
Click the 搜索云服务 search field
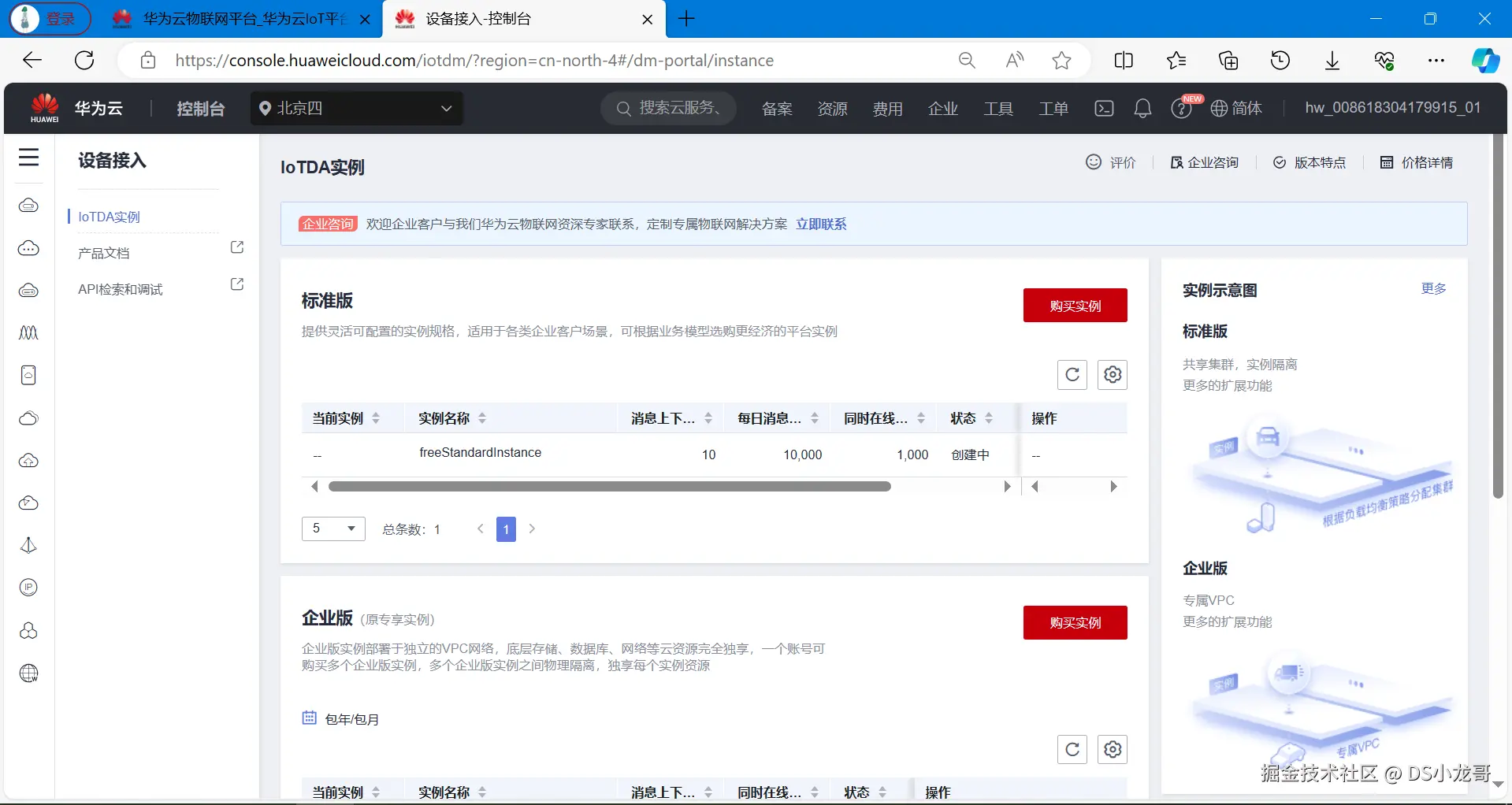(x=669, y=108)
